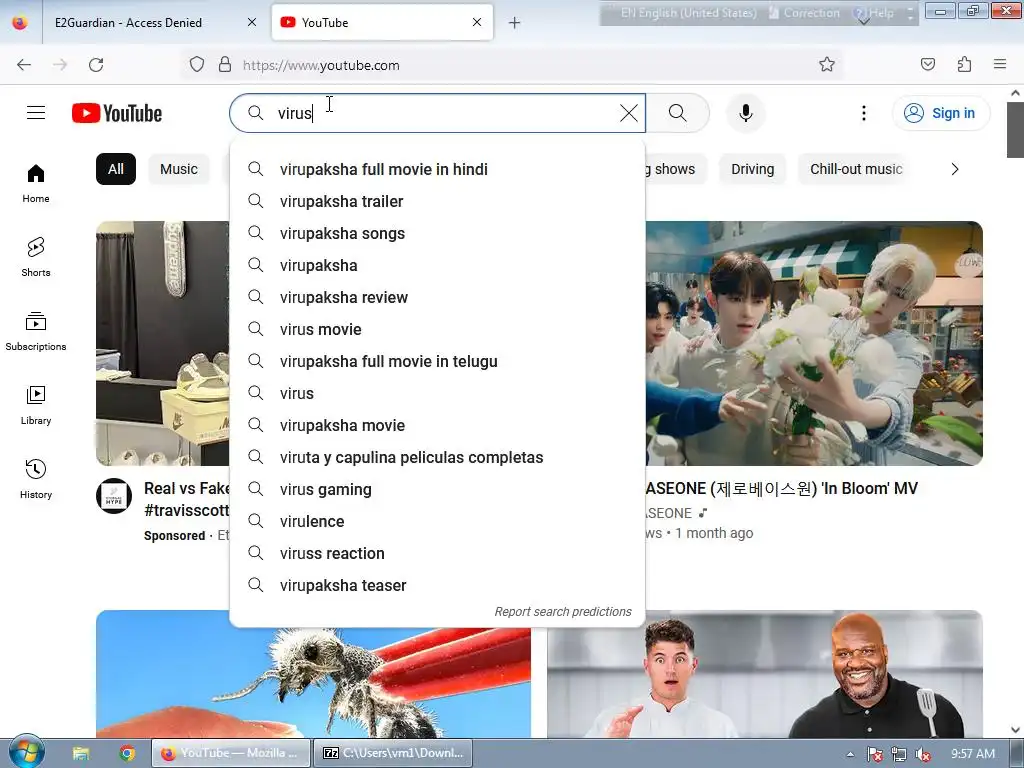Switch to the 7-Zip Downloads taskbar window
The height and width of the screenshot is (768, 1024).
[x=392, y=753]
